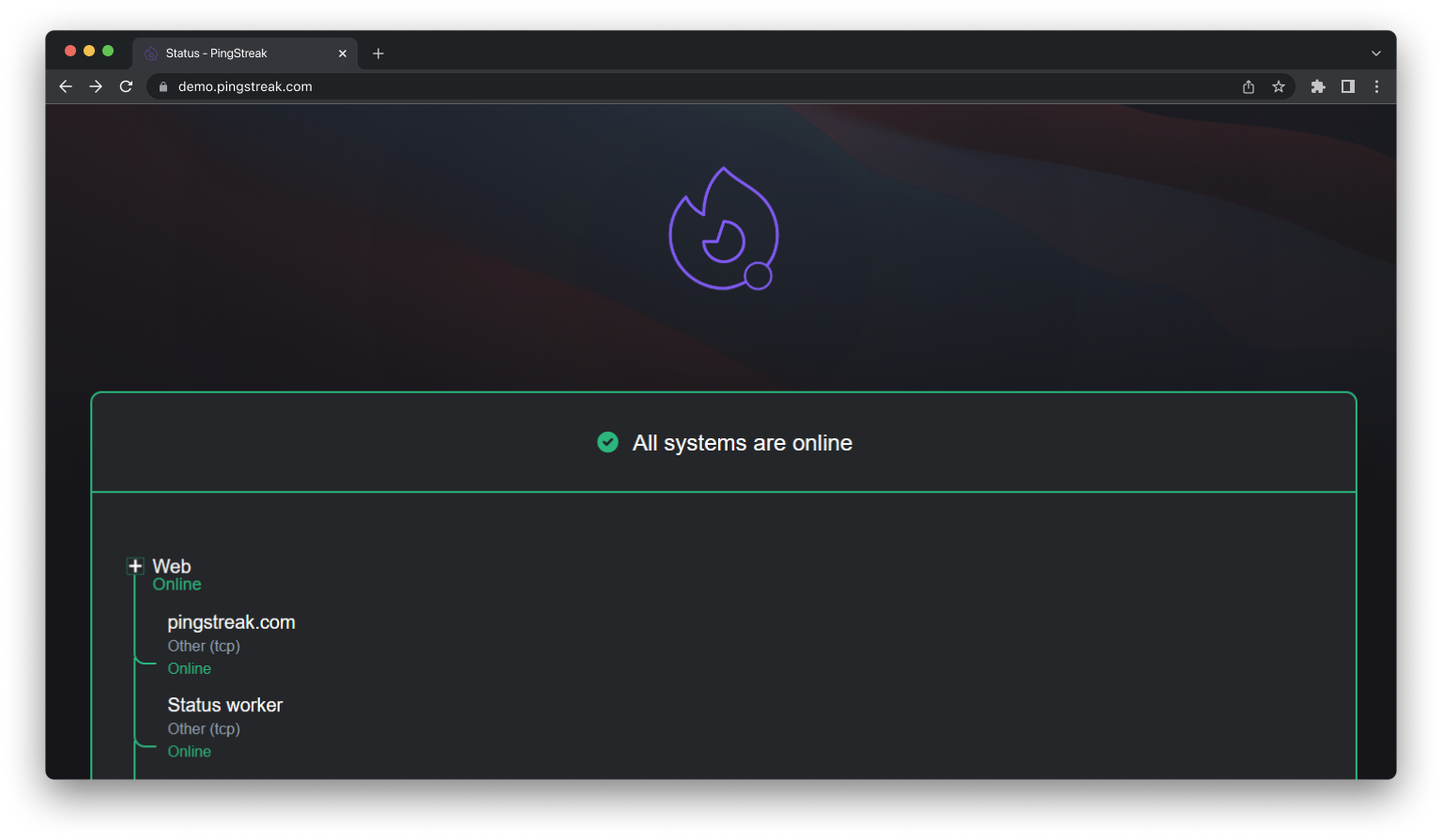Select the Status - PingStreak tab
1442x840 pixels.
[x=245, y=53]
